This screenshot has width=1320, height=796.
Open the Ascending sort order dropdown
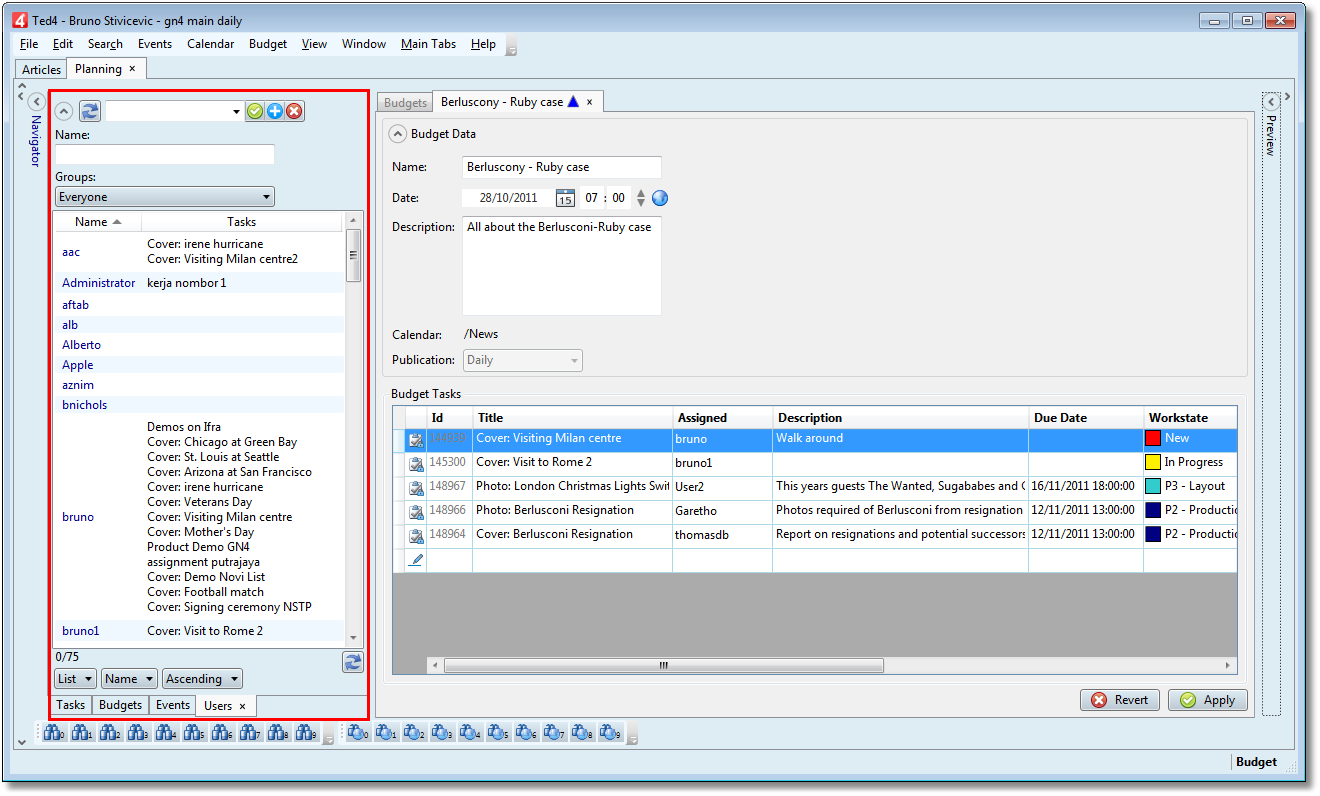pos(202,679)
